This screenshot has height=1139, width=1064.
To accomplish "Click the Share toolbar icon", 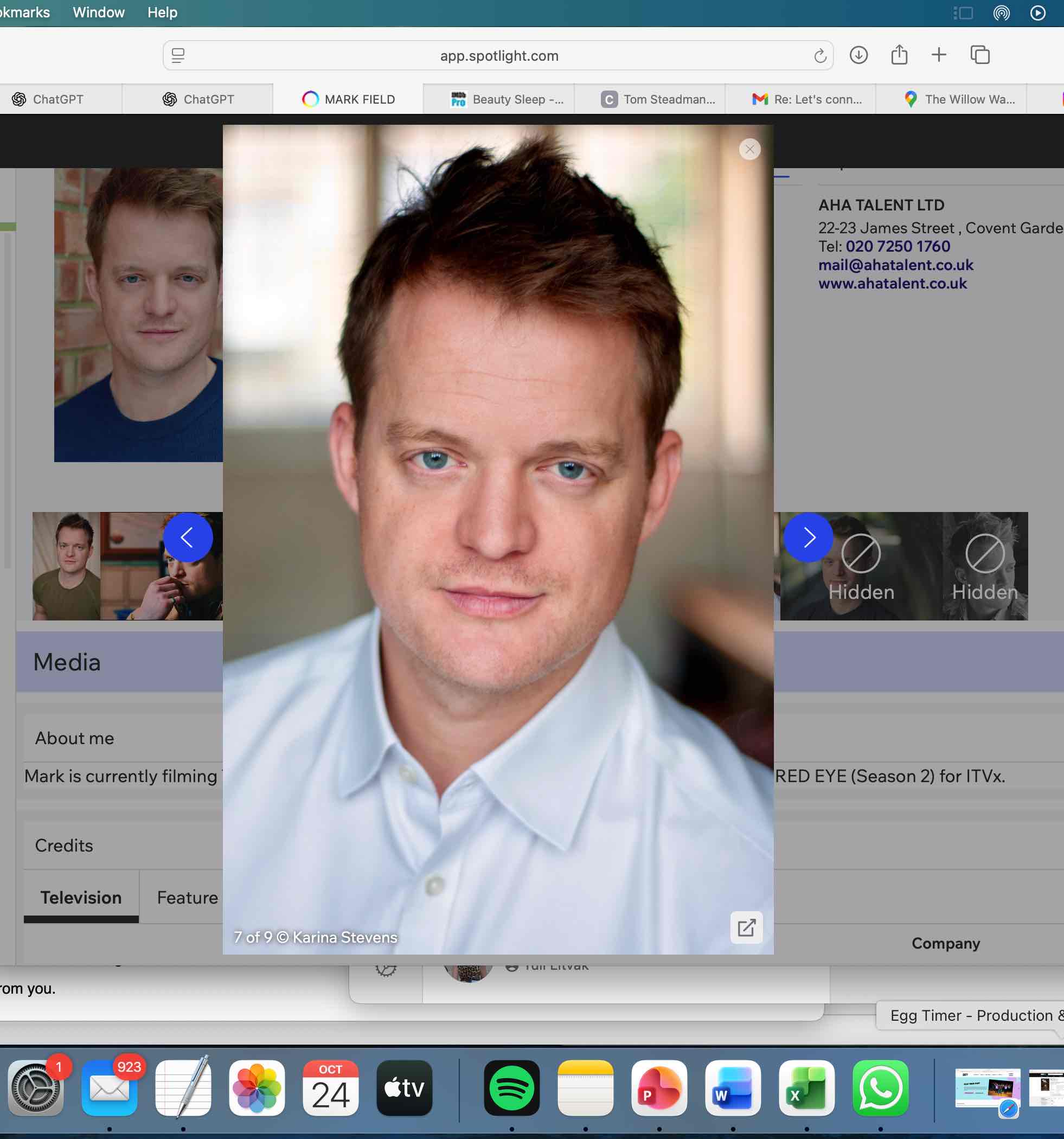I will pyautogui.click(x=899, y=55).
